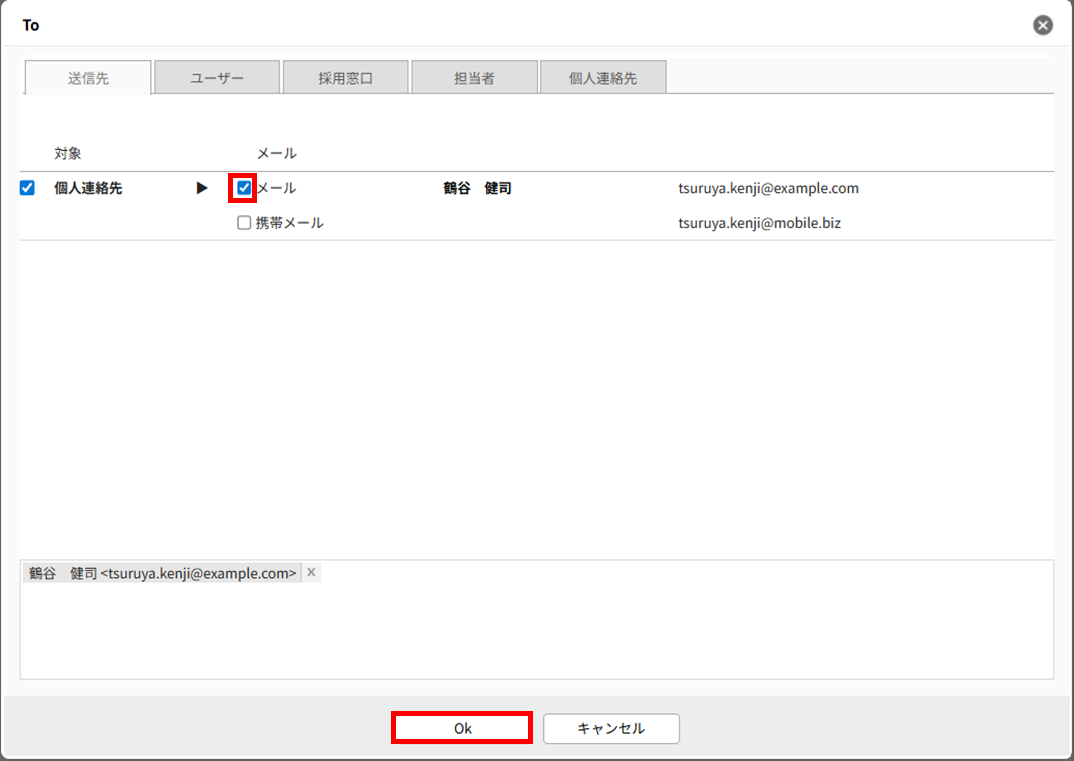Close the To dialog with the X icon
Viewport: 1074px width, 761px height.
click(x=1043, y=26)
